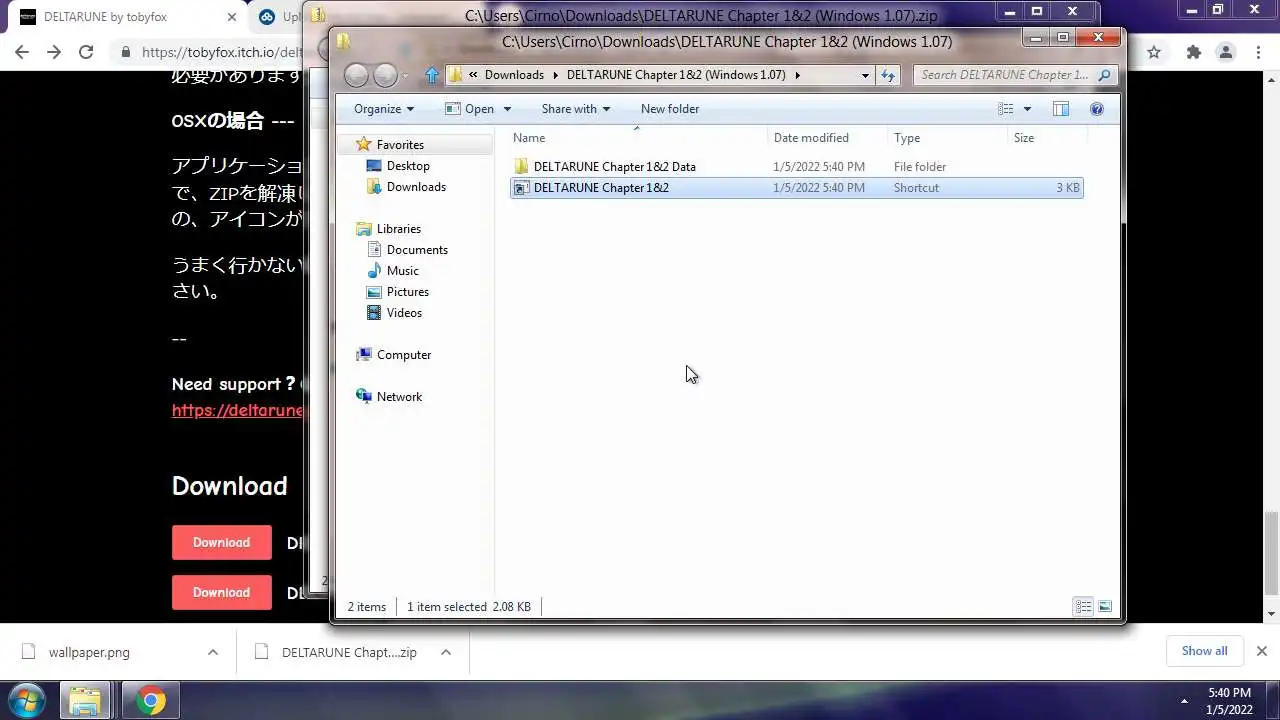Select Libraries in the navigation pane
Screen dimensions: 1280x720
tap(399, 229)
